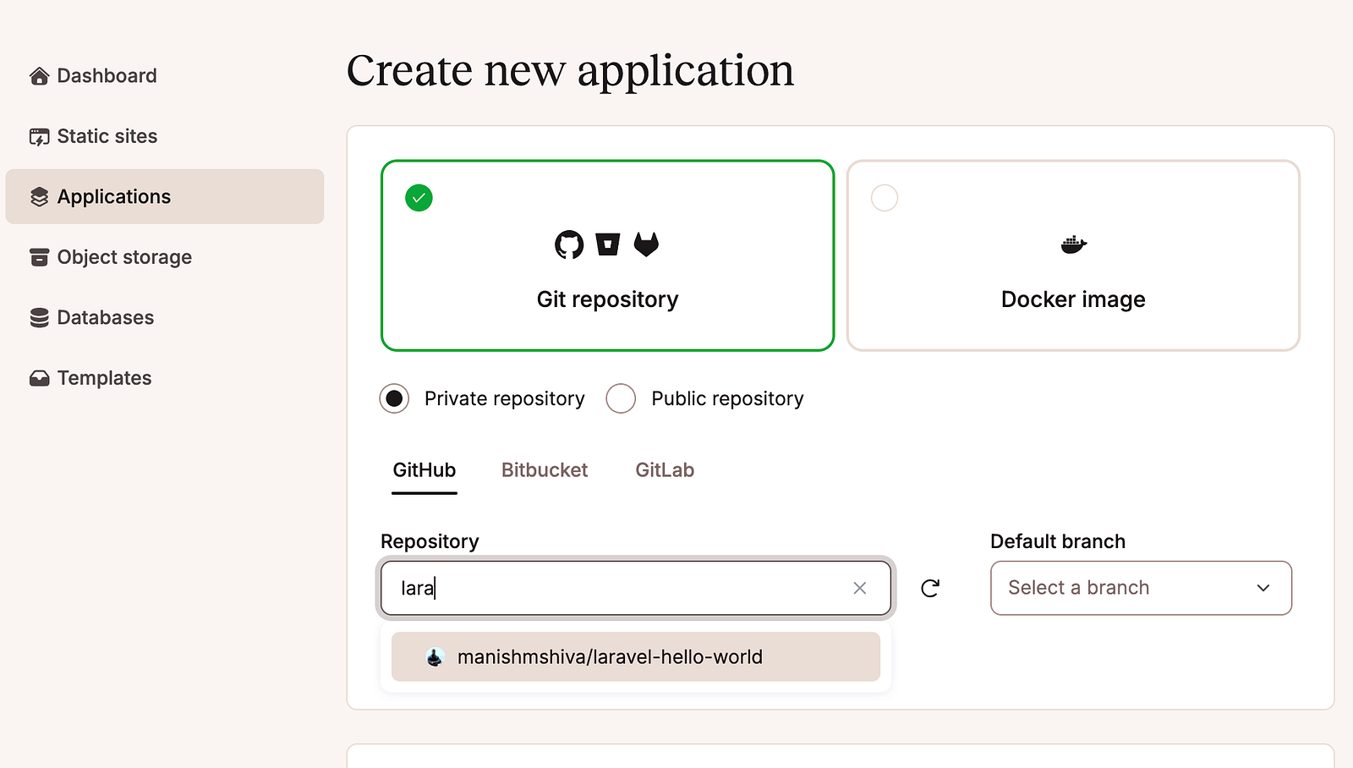Click the branch dropdown chevron arrow
Screen dimensions: 1353x768
click(1263, 588)
